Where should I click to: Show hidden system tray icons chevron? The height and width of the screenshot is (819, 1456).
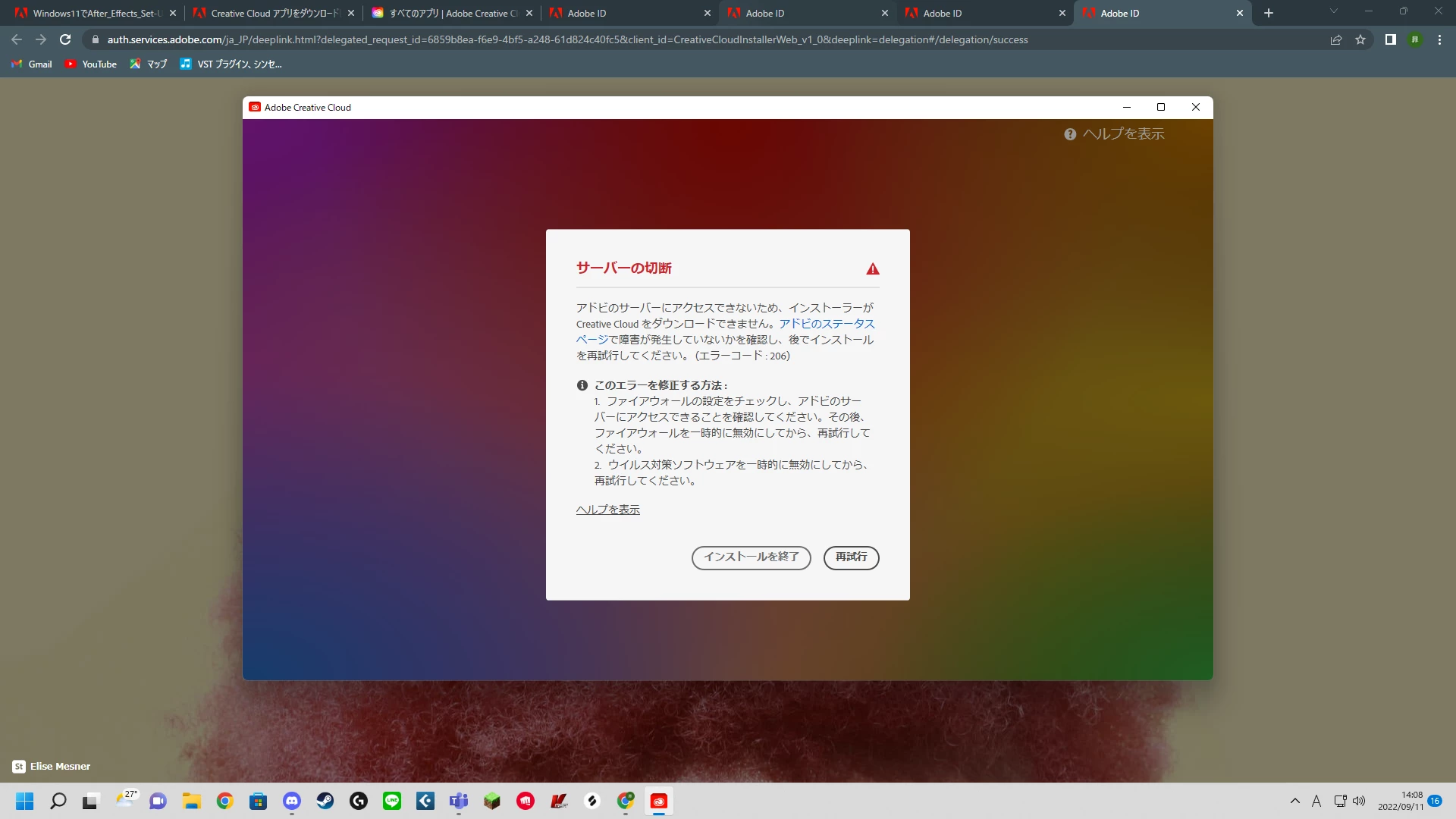click(x=1294, y=801)
